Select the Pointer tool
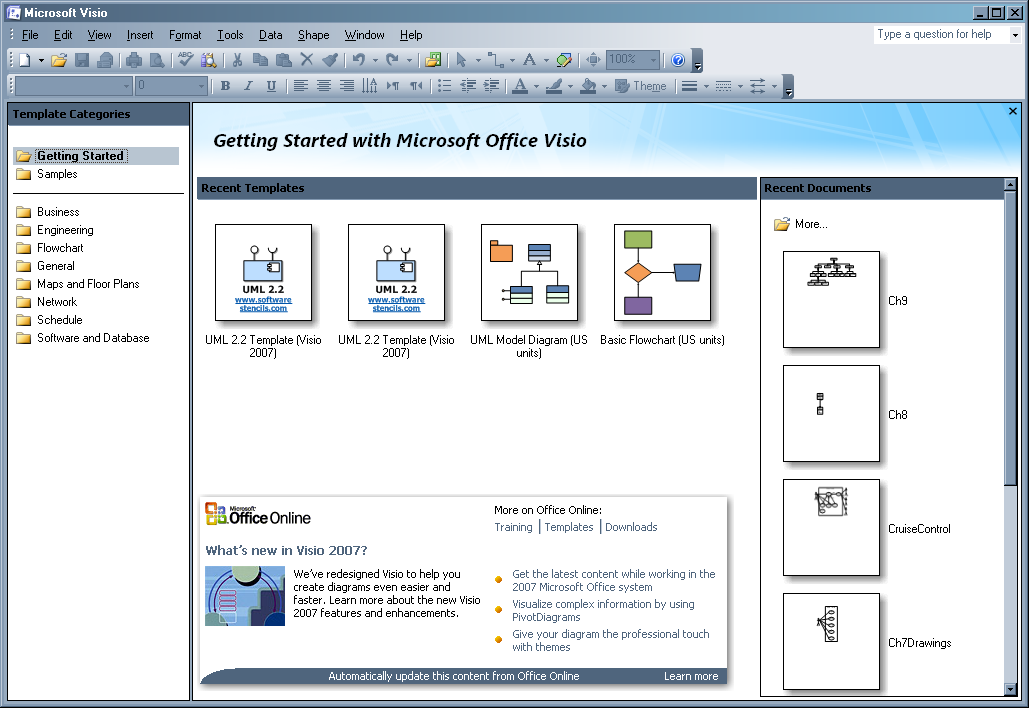This screenshot has width=1029, height=708. click(x=462, y=60)
